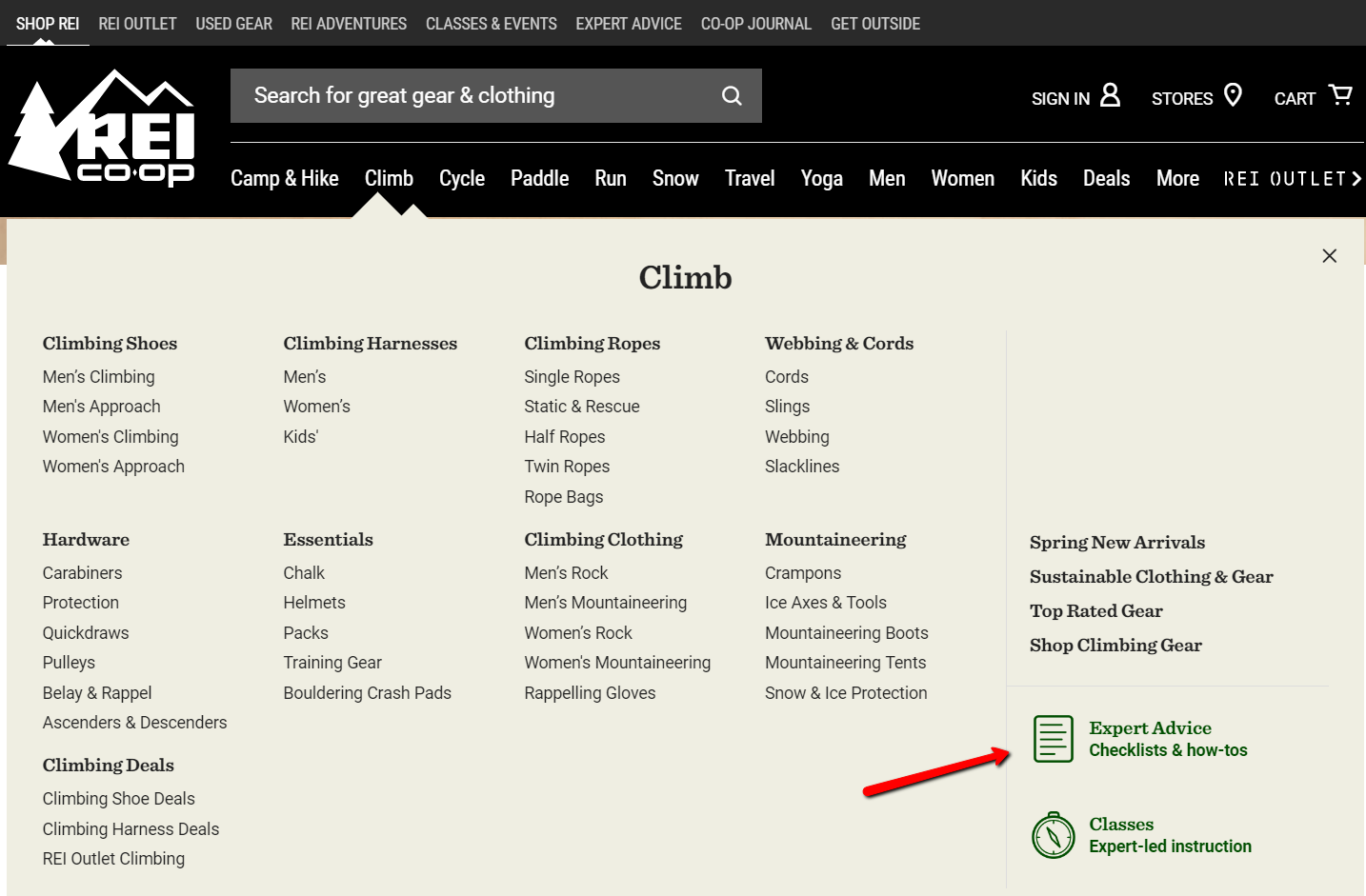Viewport: 1366px width, 896px height.
Task: Open the Quickdraws link
Action: click(x=86, y=633)
